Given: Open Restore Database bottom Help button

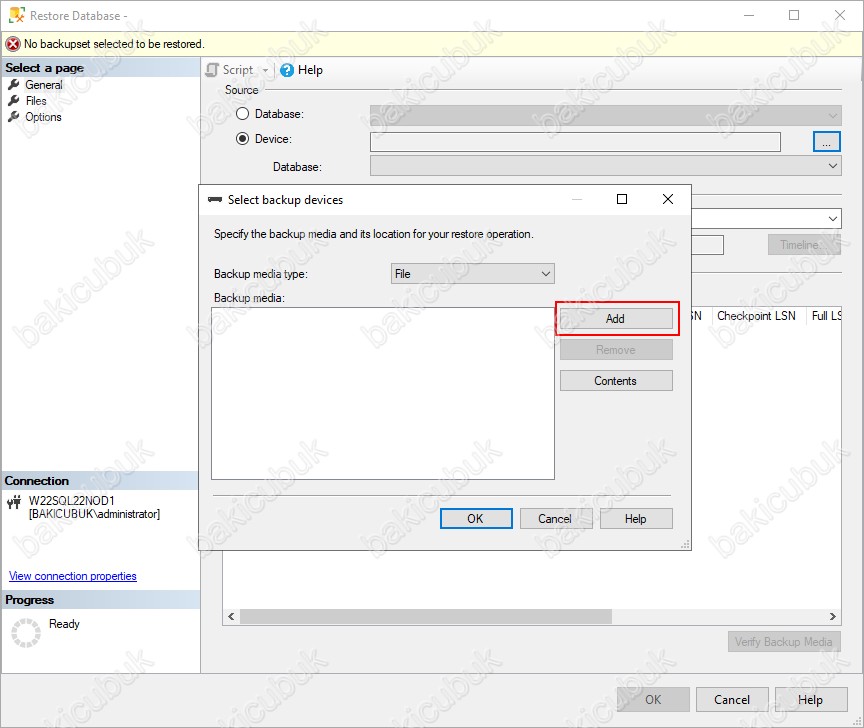Looking at the screenshot, I should (x=811, y=700).
